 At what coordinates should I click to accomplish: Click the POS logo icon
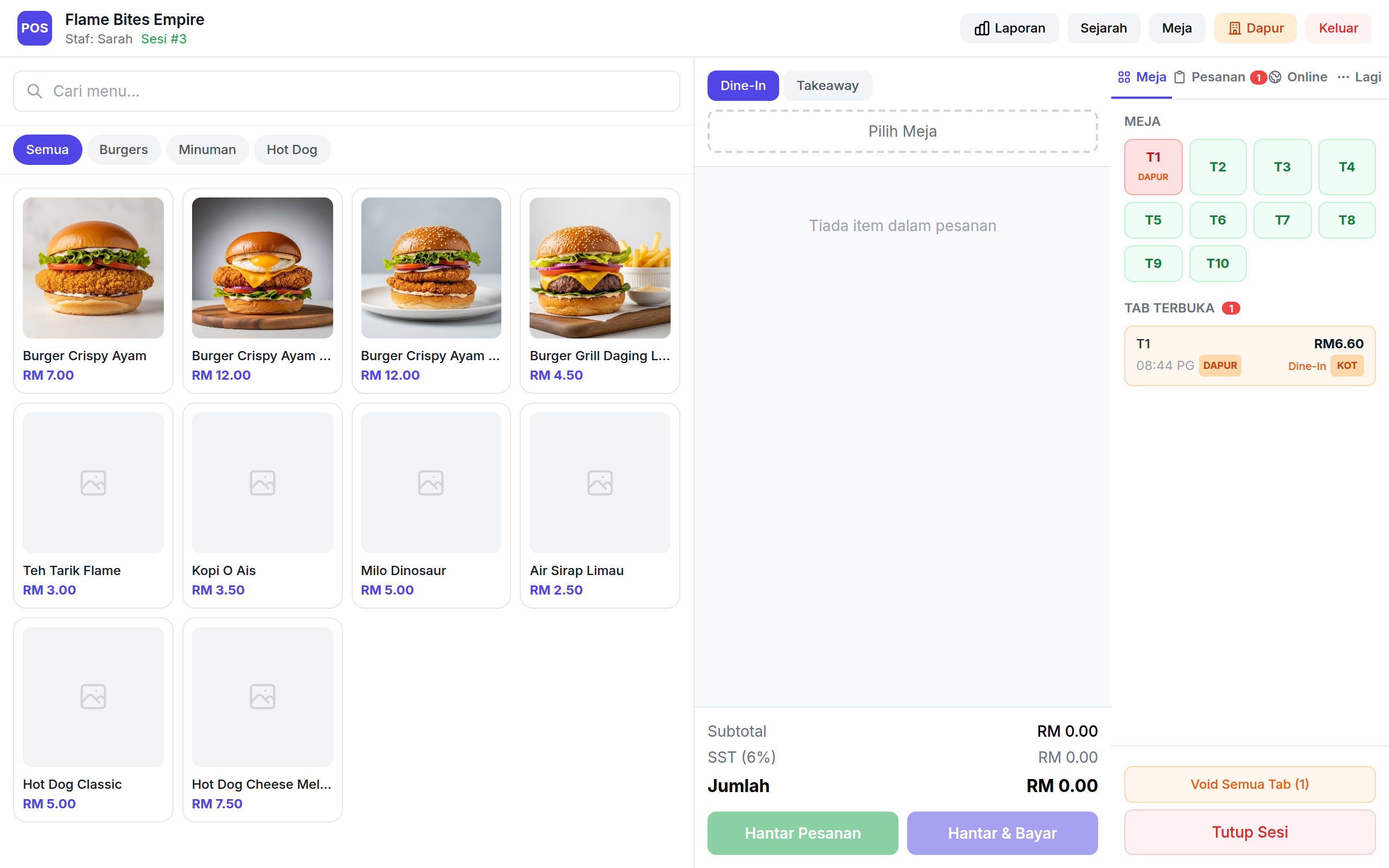(34, 28)
